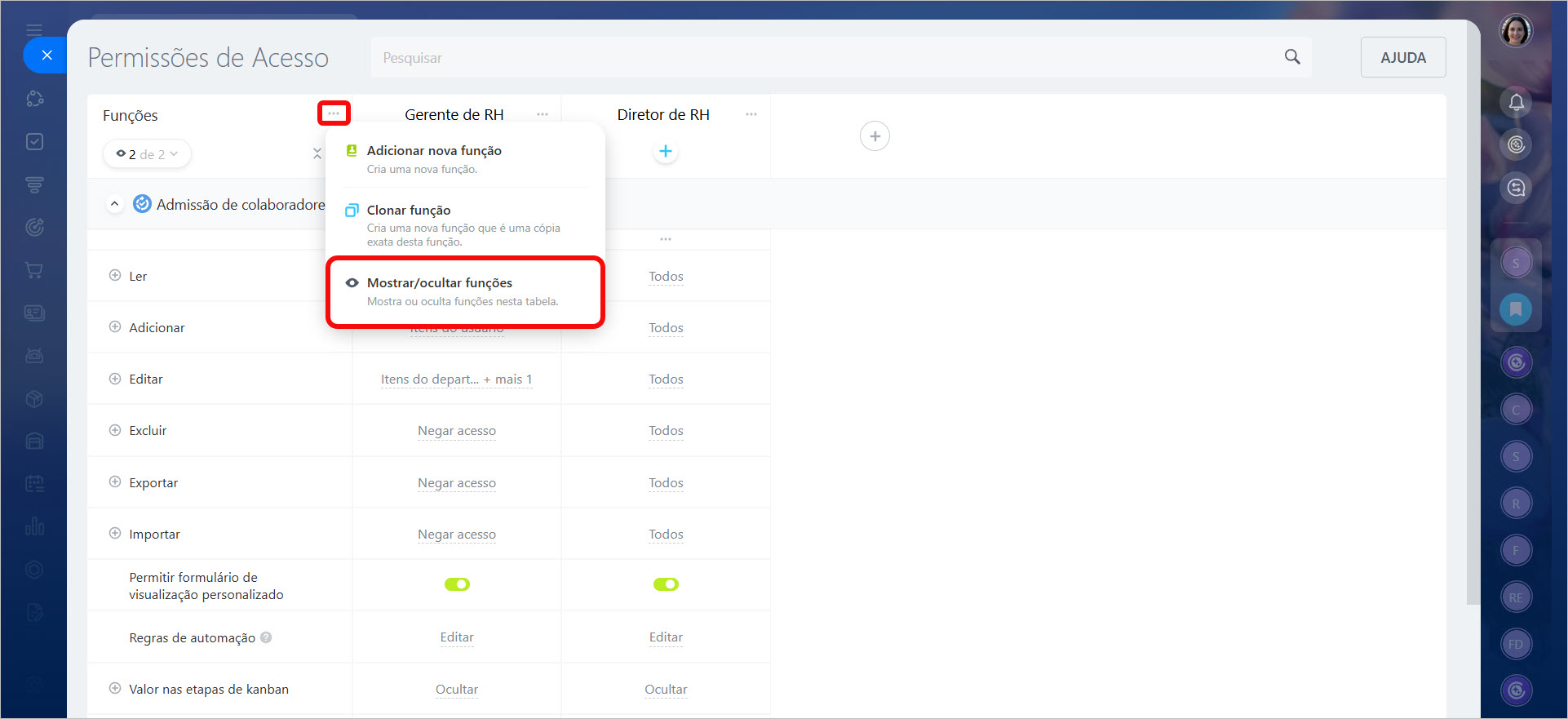Click 'Negar acesso' in the Importar row
The height and width of the screenshot is (719, 1568).
pyautogui.click(x=457, y=535)
